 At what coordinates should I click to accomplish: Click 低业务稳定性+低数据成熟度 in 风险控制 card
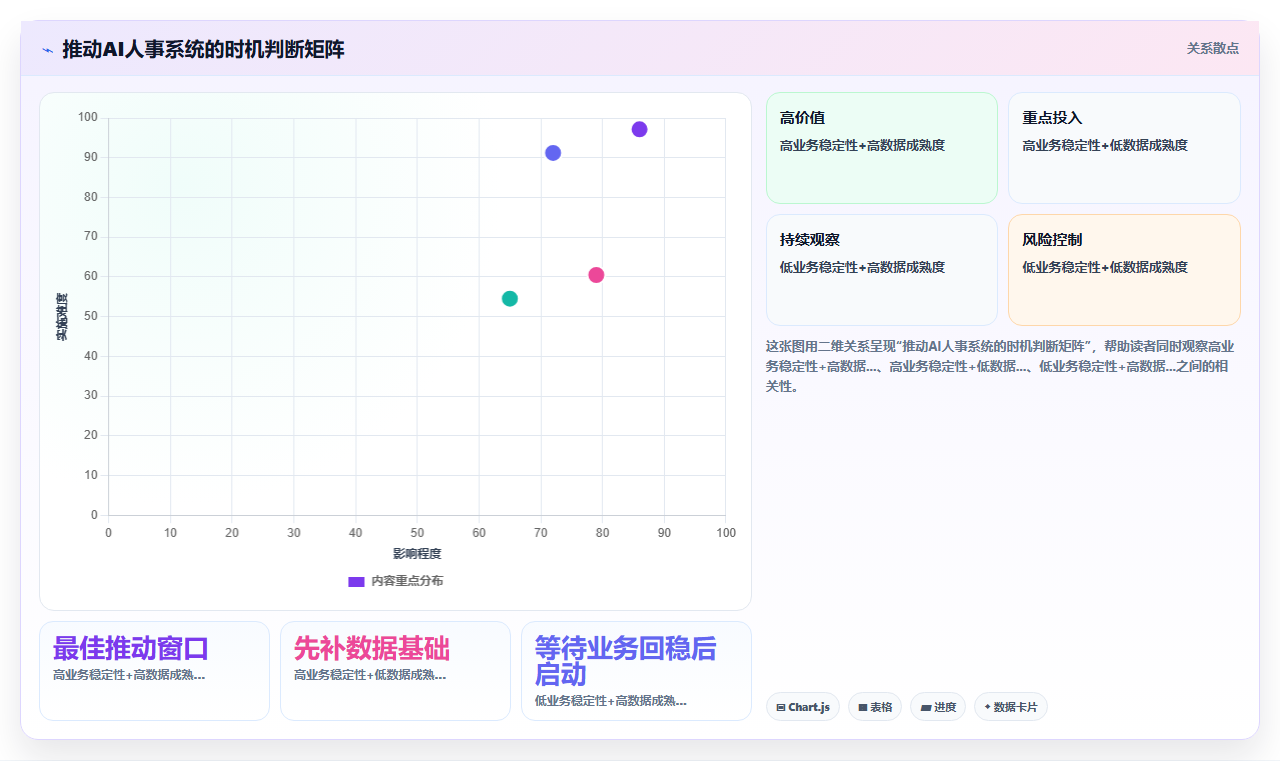tap(1105, 267)
